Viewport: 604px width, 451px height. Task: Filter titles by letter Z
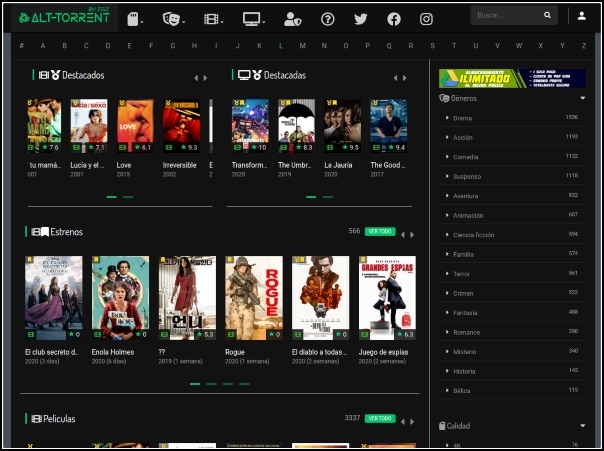click(584, 45)
